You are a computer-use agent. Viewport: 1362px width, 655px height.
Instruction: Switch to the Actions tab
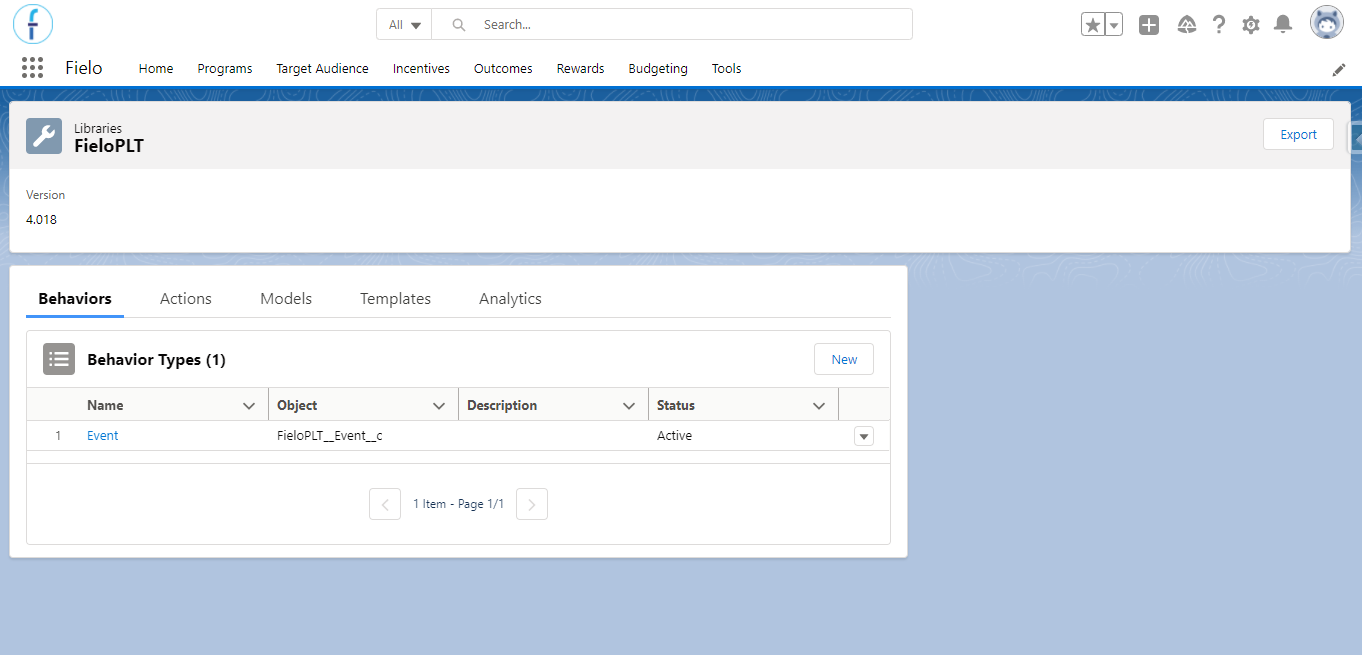[x=186, y=299]
